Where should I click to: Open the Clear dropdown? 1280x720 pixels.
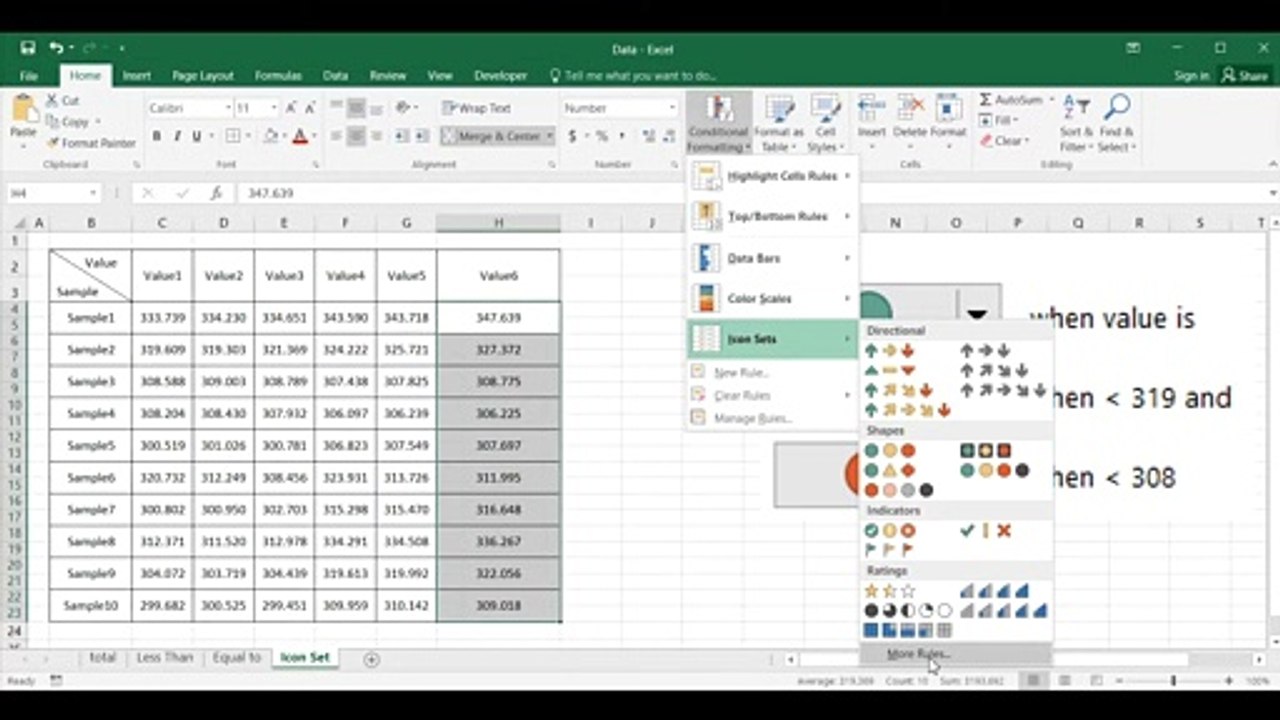(x=1003, y=141)
